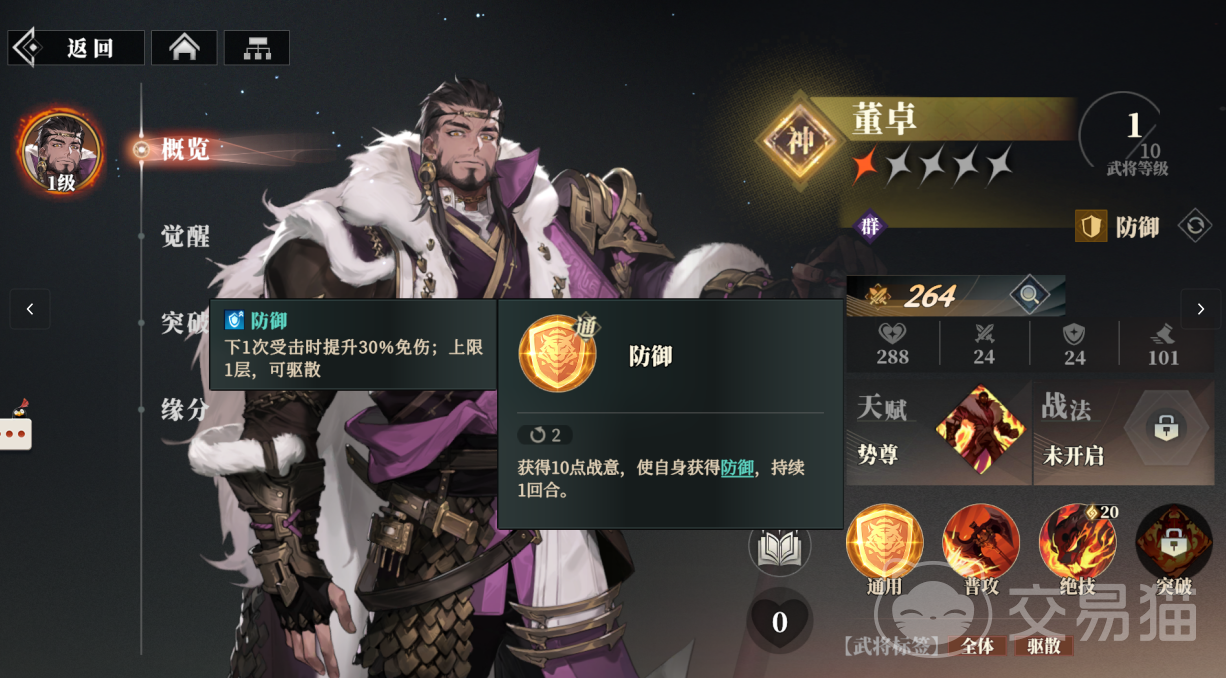Show previous hero with left arrow

click(30, 309)
